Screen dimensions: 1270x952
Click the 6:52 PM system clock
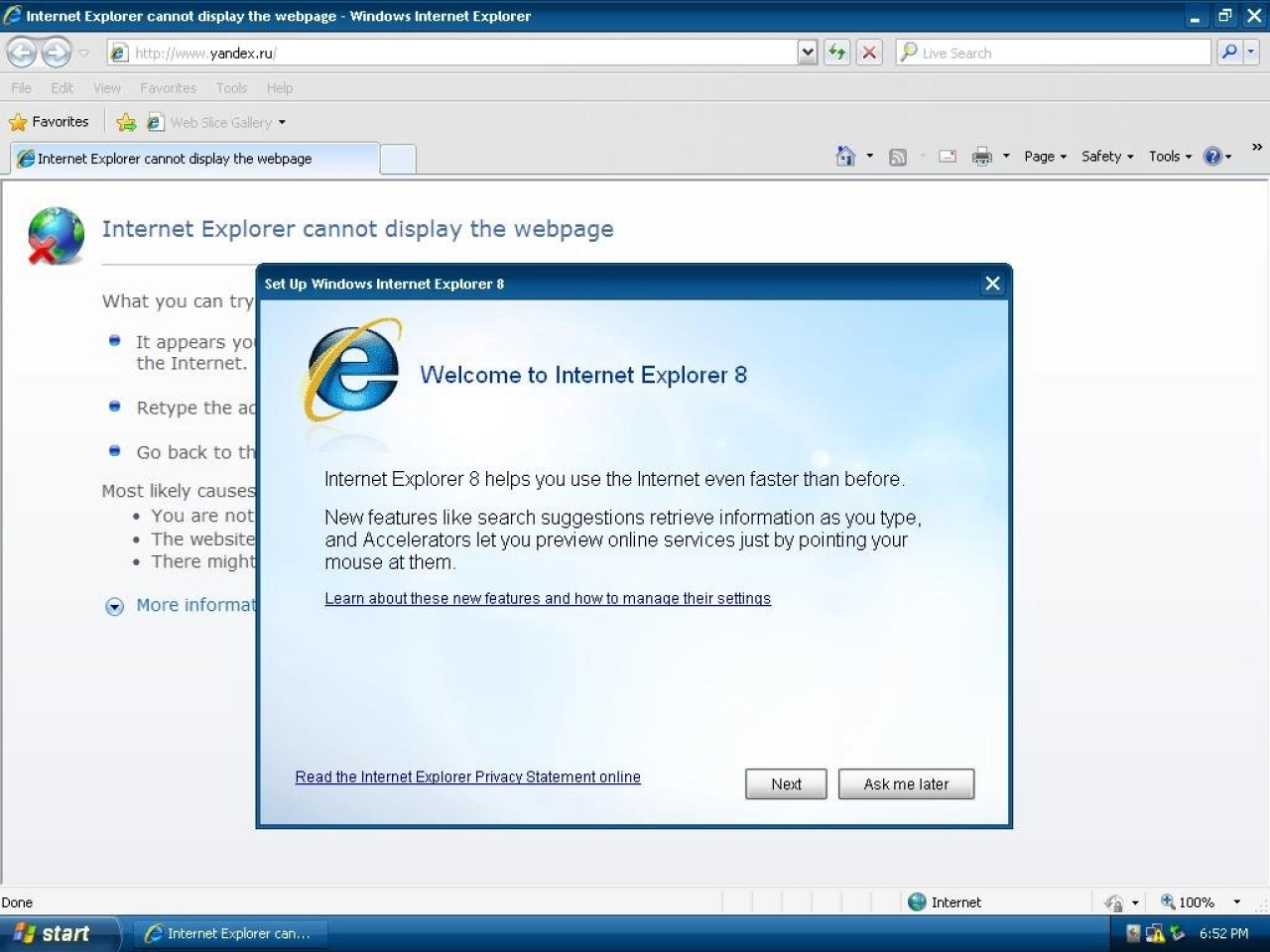pyautogui.click(x=1223, y=933)
